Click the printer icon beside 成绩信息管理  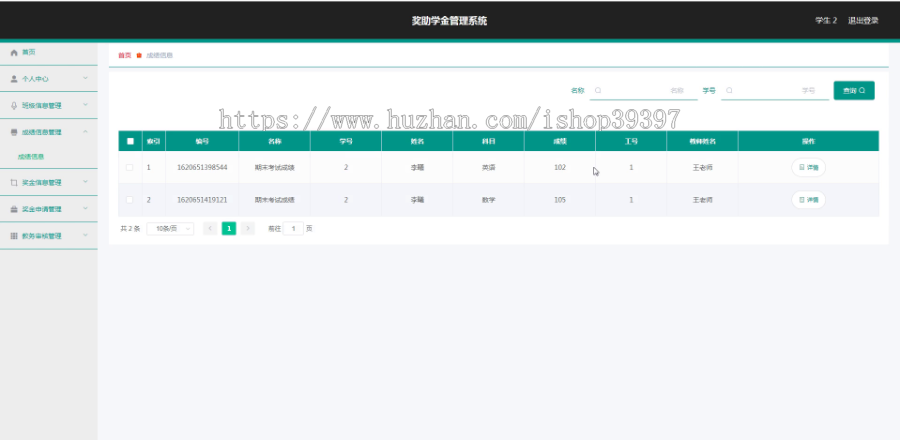click(x=14, y=132)
